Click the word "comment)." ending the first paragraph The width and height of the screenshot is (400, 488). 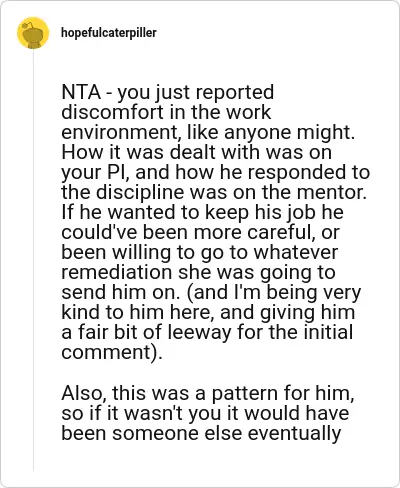[x=112, y=353]
